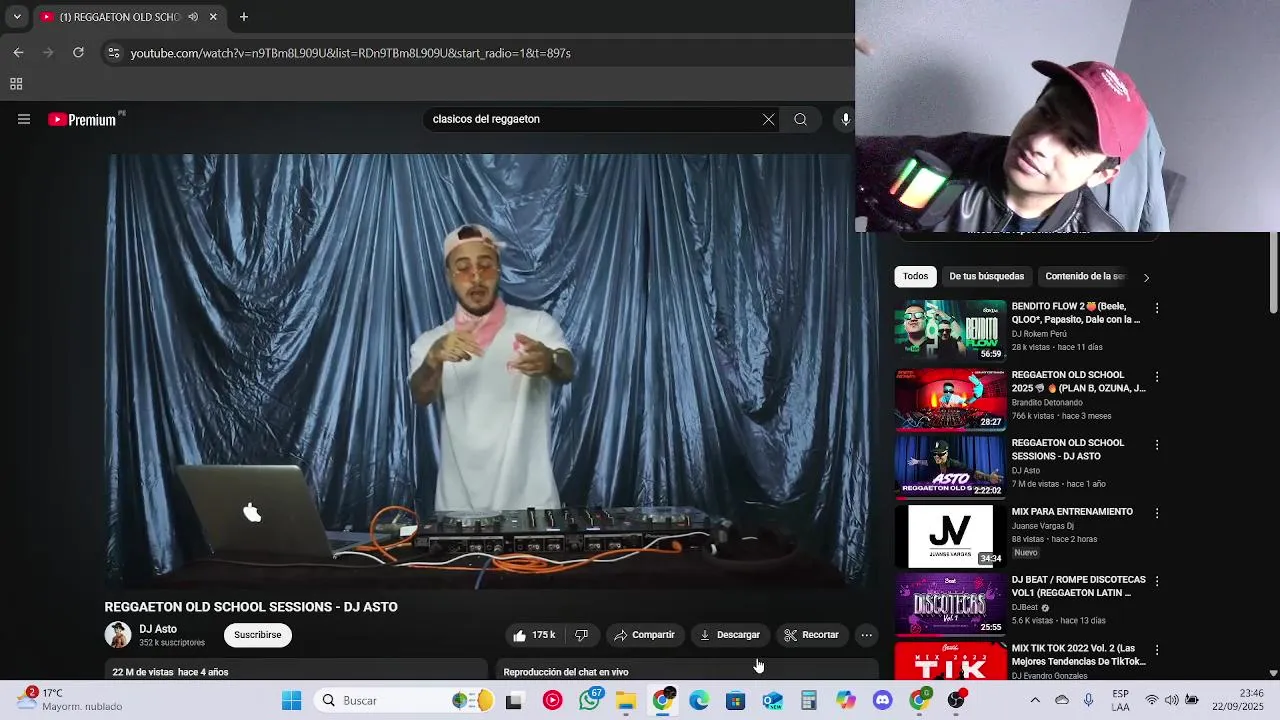Reload the YouTube page
This screenshot has height=720, width=1280.
pyautogui.click(x=78, y=52)
